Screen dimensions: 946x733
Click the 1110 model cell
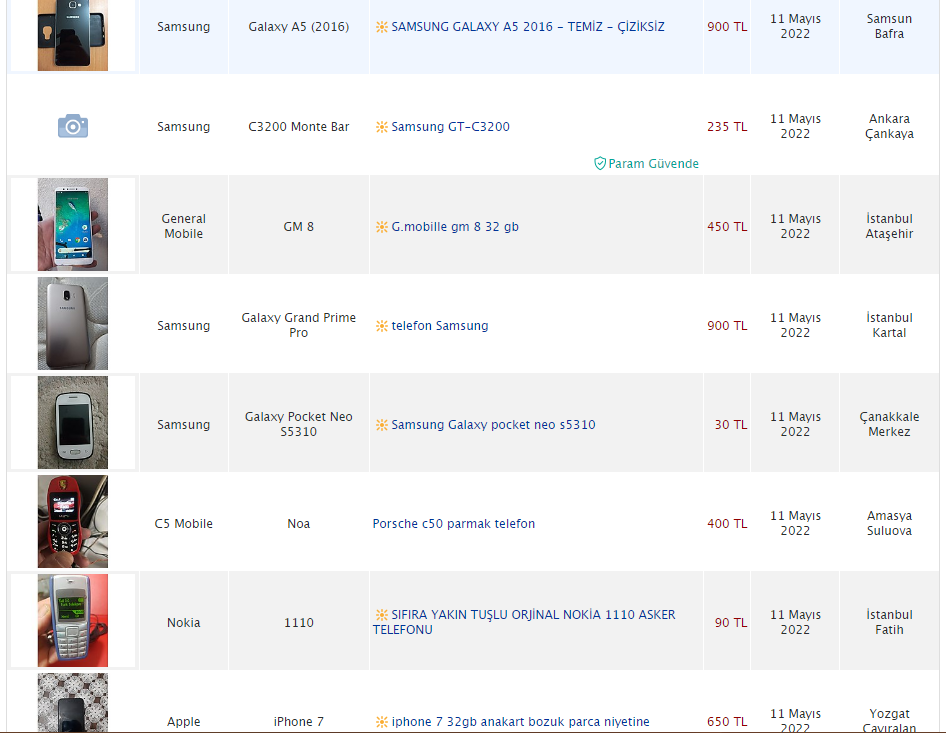(299, 623)
